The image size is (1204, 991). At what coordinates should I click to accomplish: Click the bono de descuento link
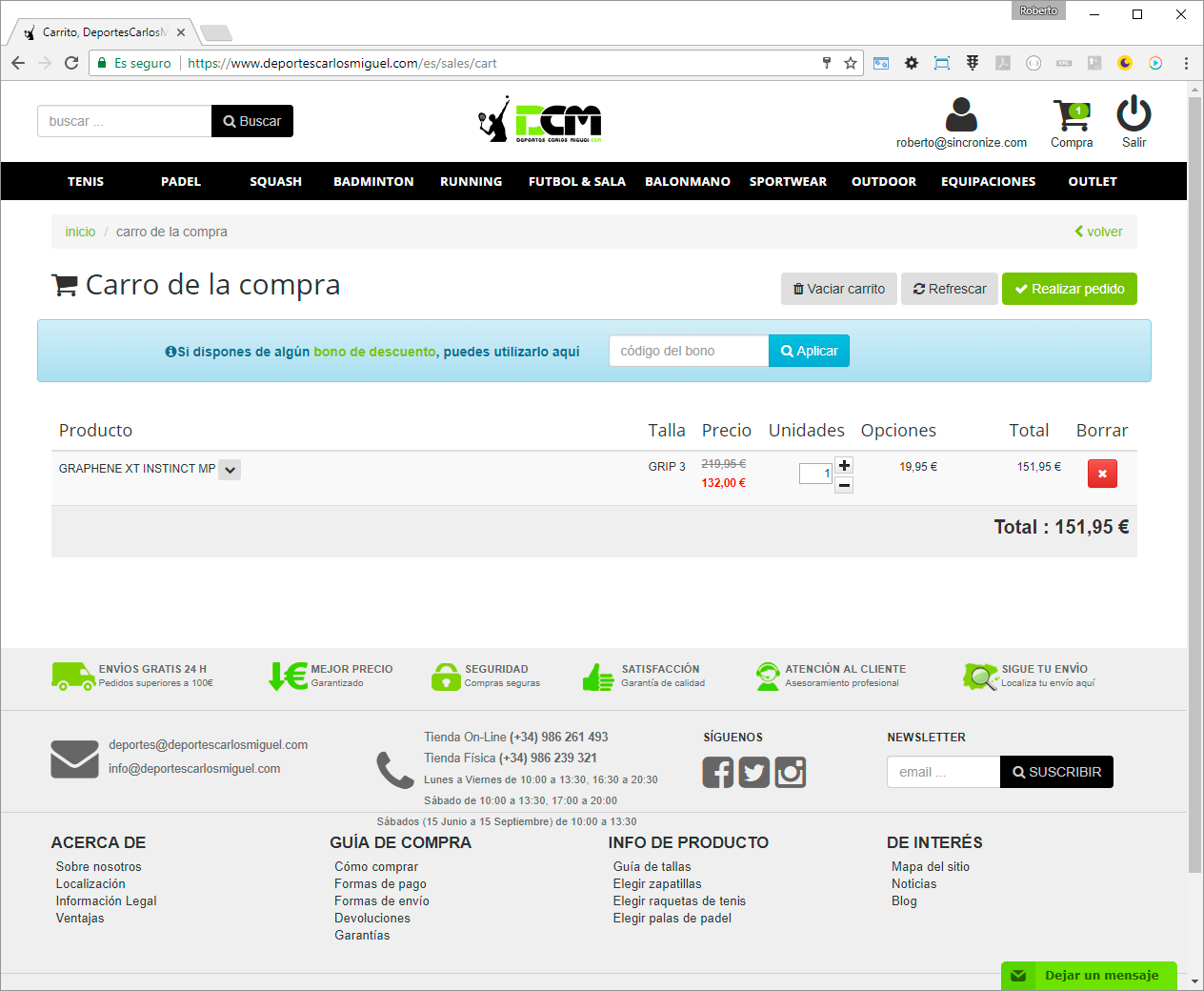click(374, 352)
